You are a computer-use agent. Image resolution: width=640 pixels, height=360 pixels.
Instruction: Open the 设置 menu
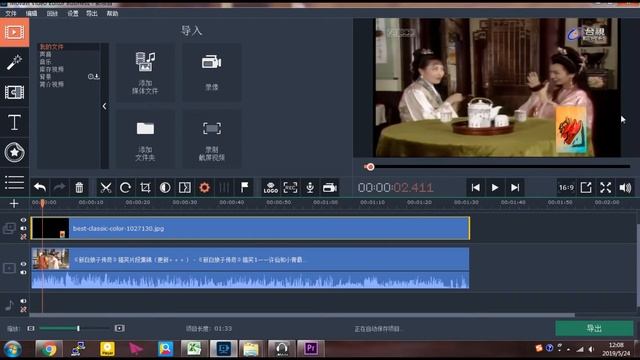click(73, 13)
